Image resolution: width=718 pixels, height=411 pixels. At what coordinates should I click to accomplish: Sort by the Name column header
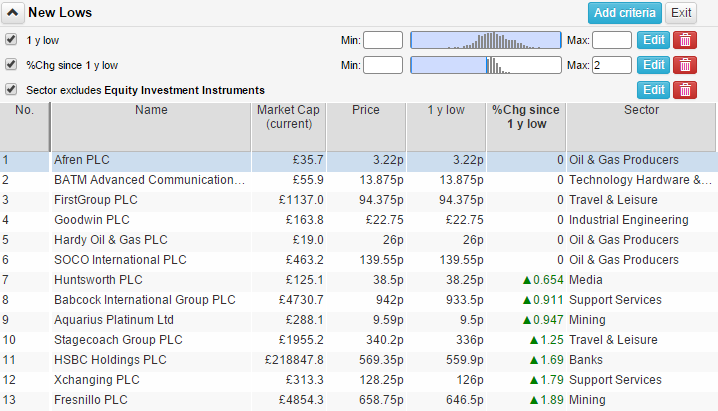[x=151, y=127]
